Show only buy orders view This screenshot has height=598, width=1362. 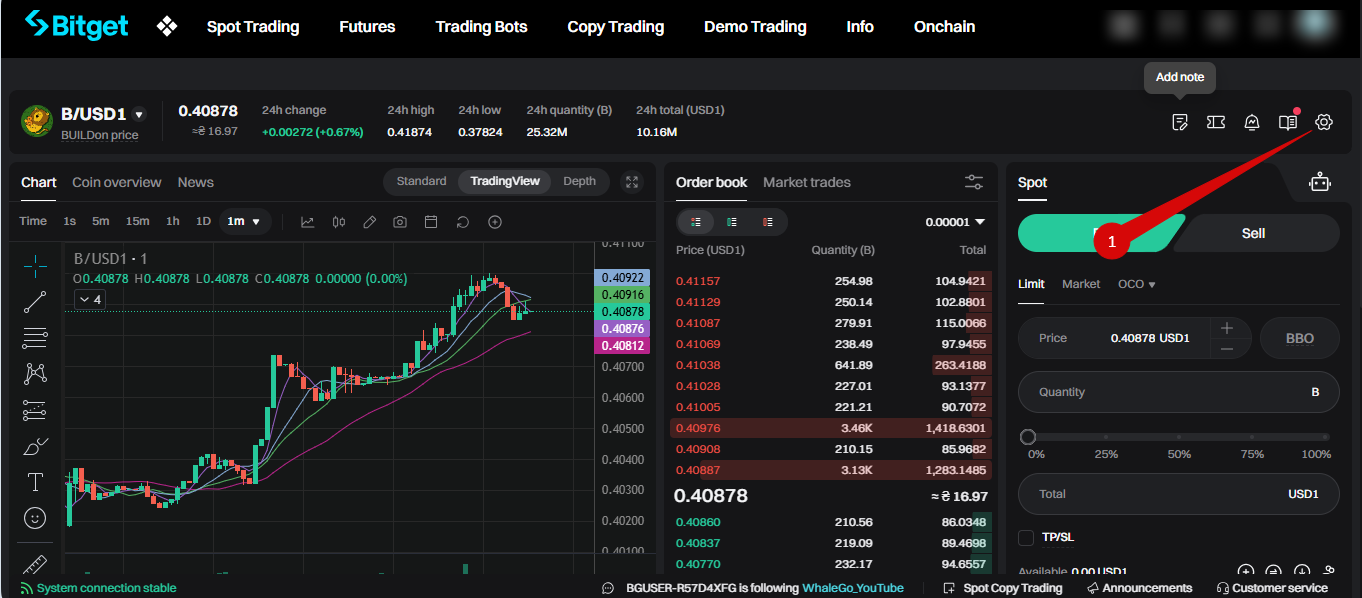[x=732, y=222]
